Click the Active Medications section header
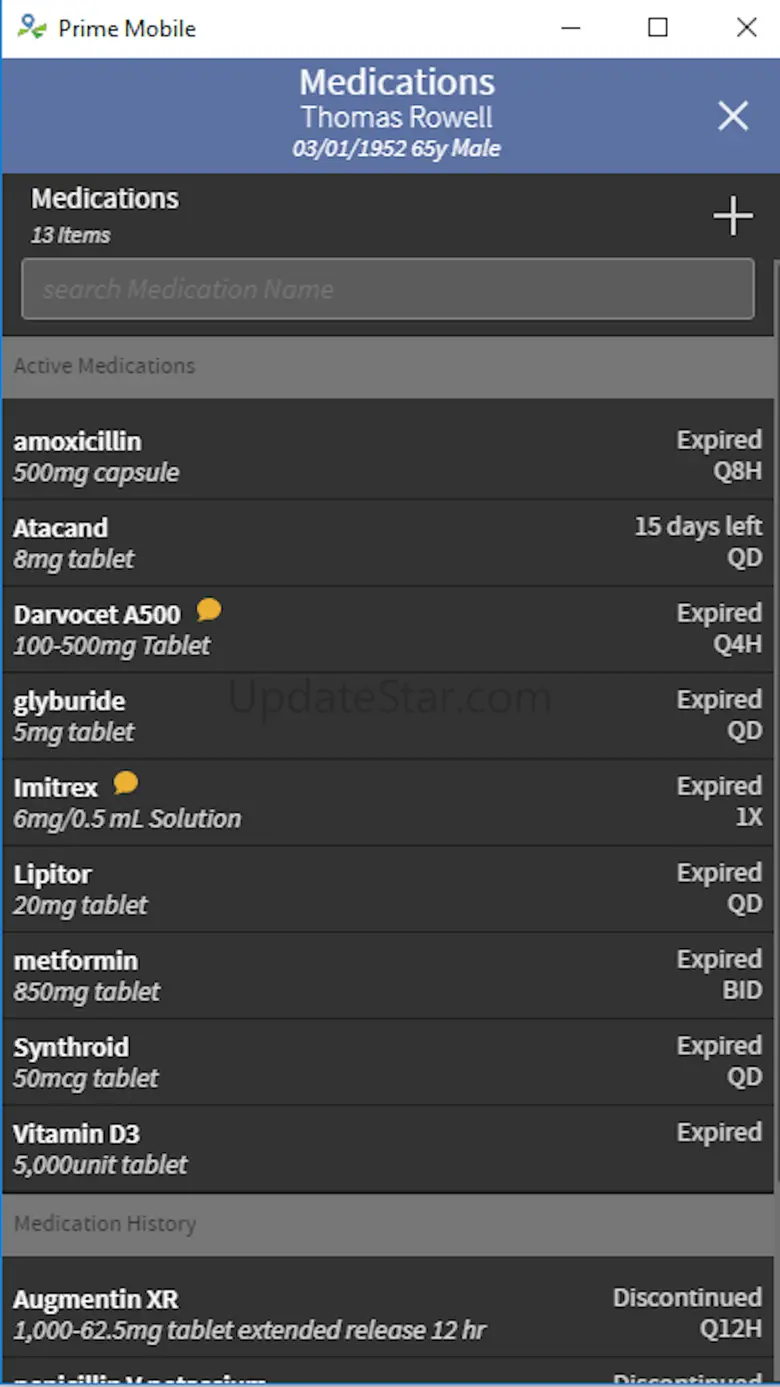Screen dimensions: 780x1387 tap(388, 366)
